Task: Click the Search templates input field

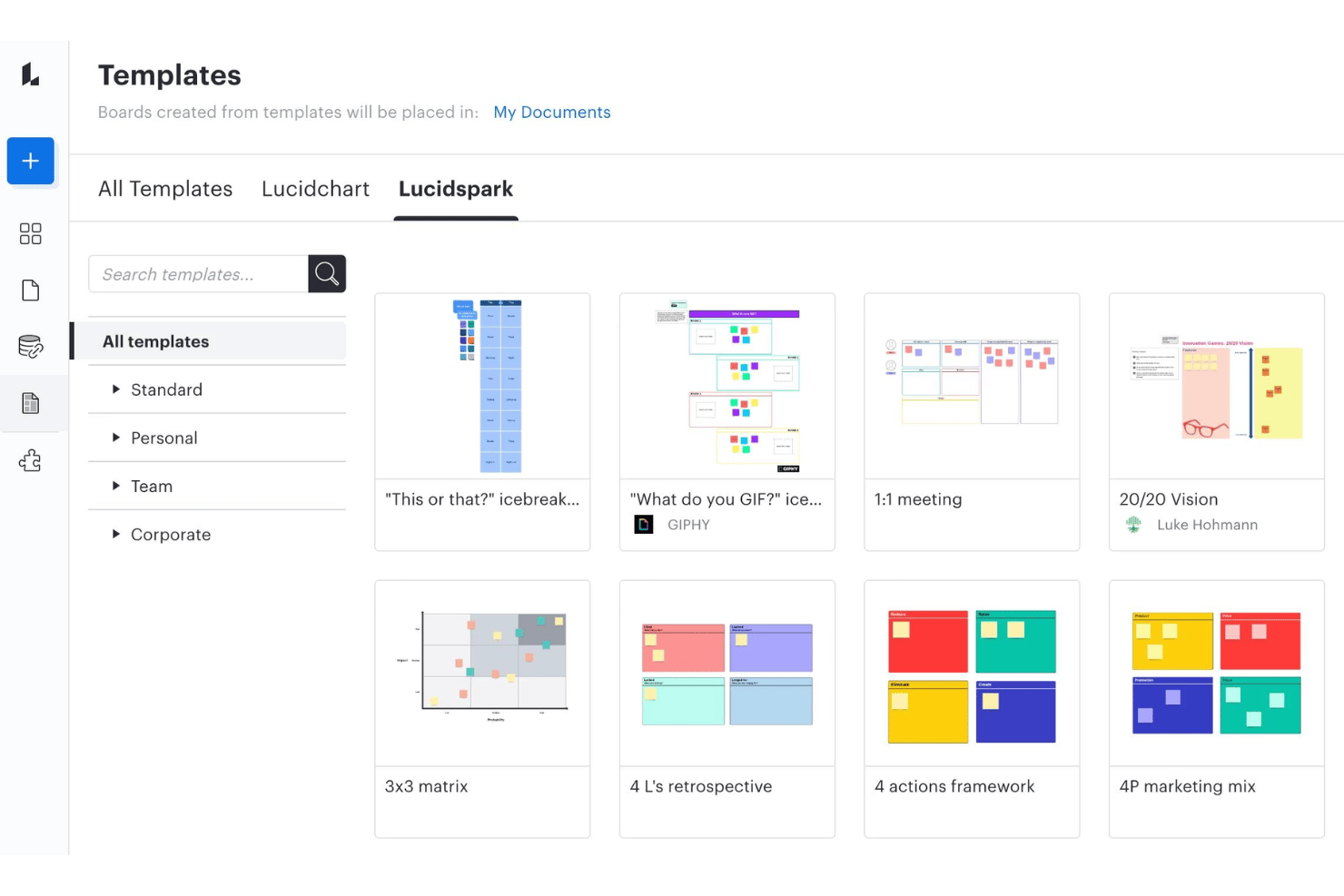Action: 198,273
